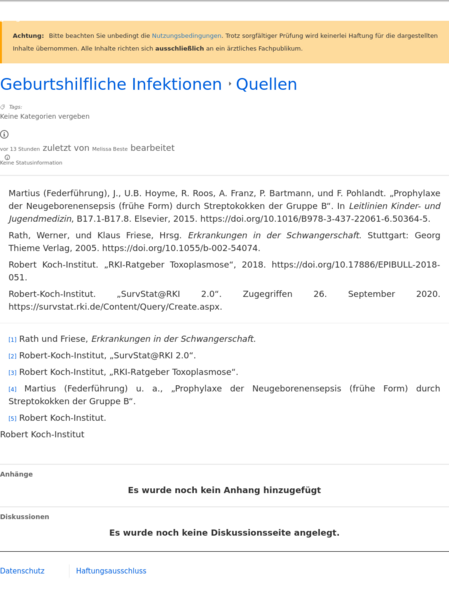This screenshot has width=449, height=599.
Task: Click the Diskussionen section heading
Action: pos(24,516)
